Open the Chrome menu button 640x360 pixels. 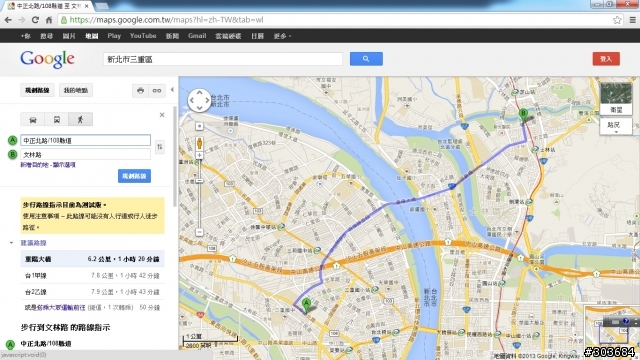tap(632, 20)
